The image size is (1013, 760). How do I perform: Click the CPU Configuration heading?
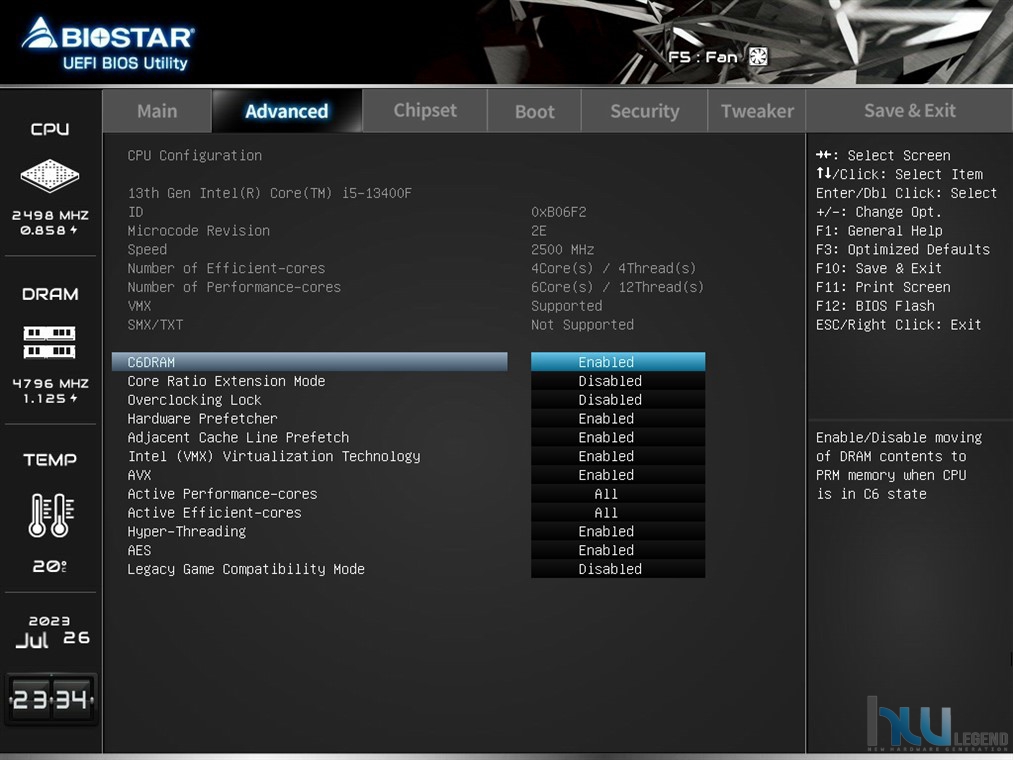(194, 155)
